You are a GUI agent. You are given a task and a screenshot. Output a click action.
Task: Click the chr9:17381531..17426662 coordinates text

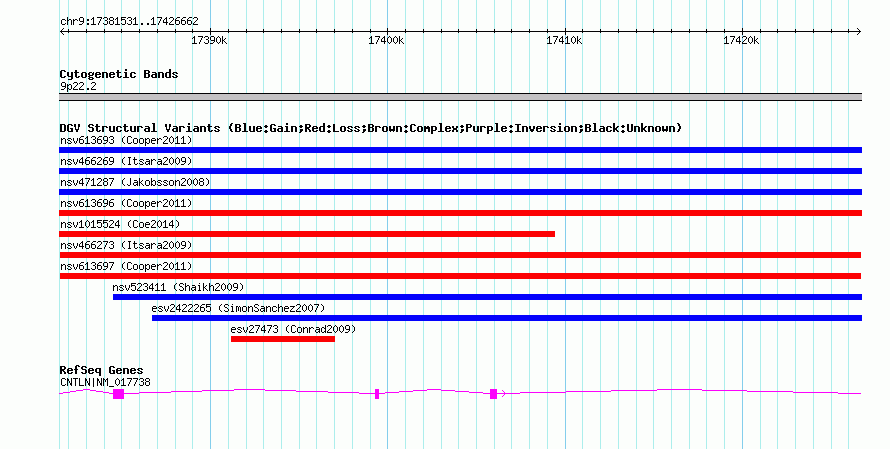coord(129,22)
